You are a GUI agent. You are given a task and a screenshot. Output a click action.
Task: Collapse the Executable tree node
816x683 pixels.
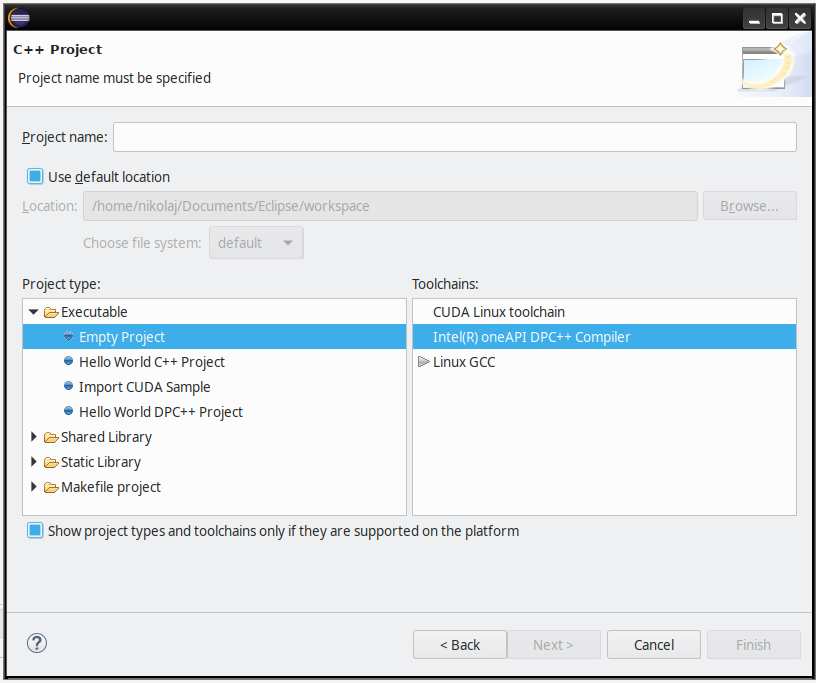(34, 312)
